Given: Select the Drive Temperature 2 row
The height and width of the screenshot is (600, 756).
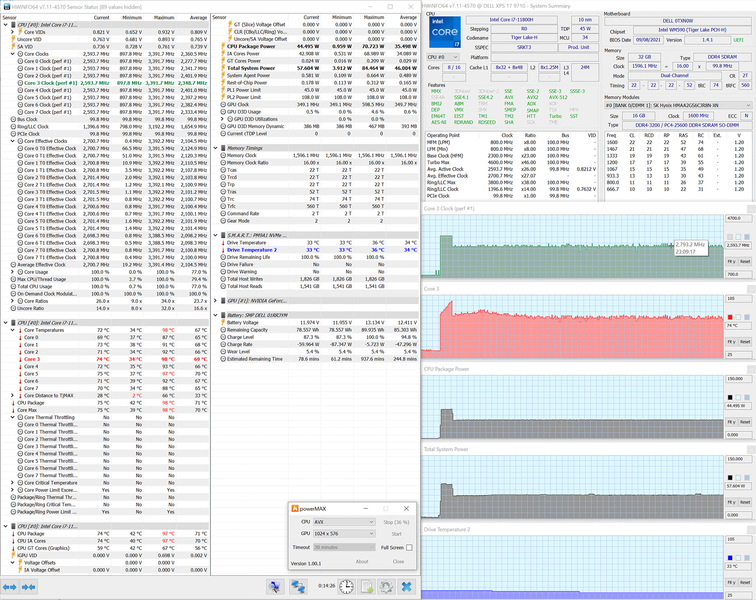Looking at the screenshot, I should (x=315, y=250).
